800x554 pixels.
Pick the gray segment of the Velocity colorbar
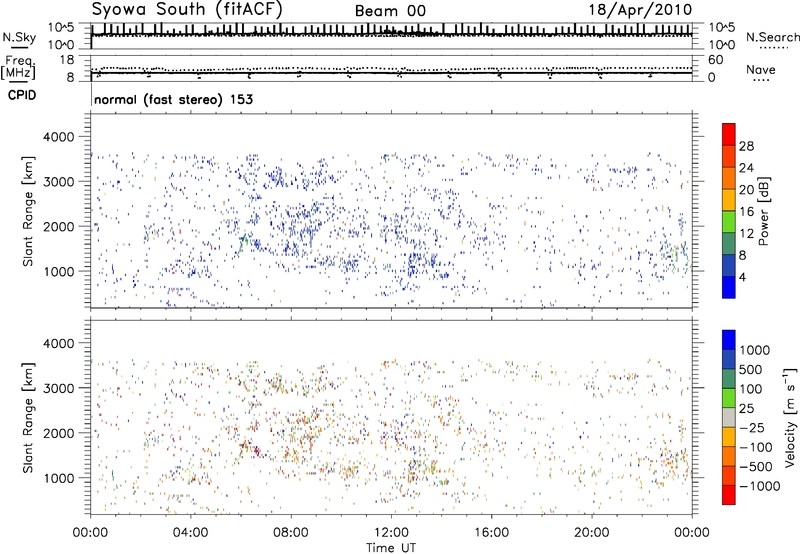click(x=729, y=418)
